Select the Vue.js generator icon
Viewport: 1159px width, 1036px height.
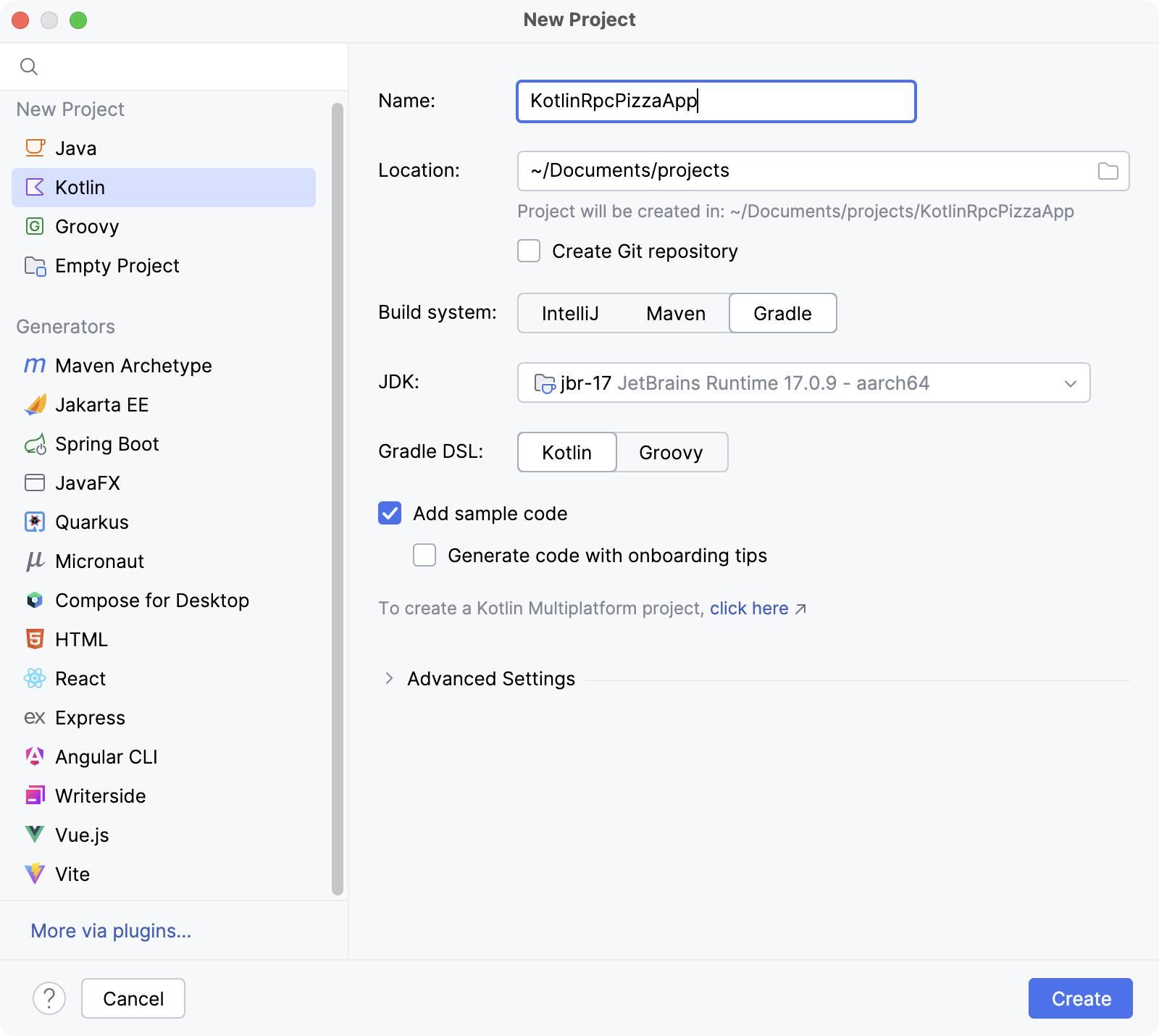coord(34,835)
